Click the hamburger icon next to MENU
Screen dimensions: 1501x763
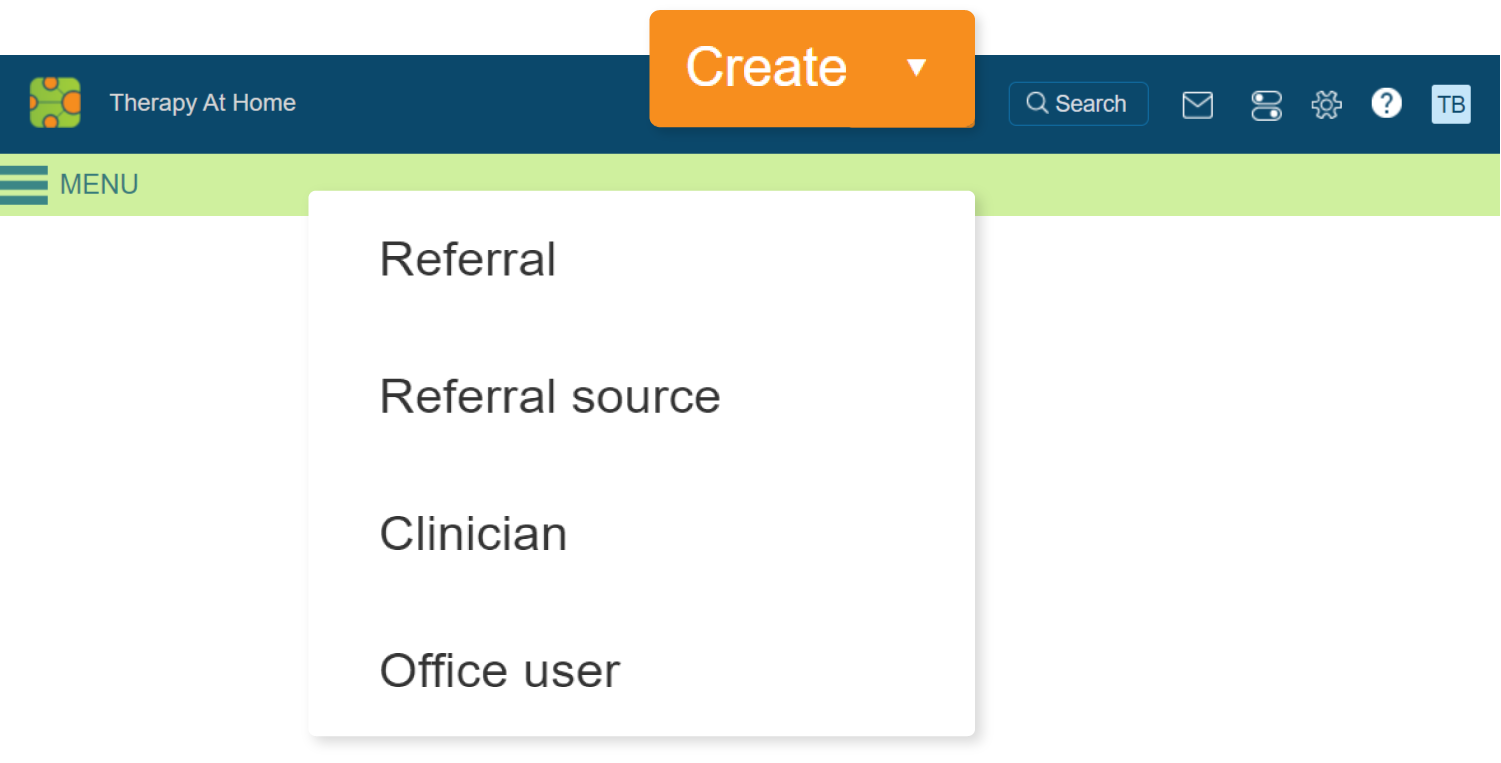(23, 184)
